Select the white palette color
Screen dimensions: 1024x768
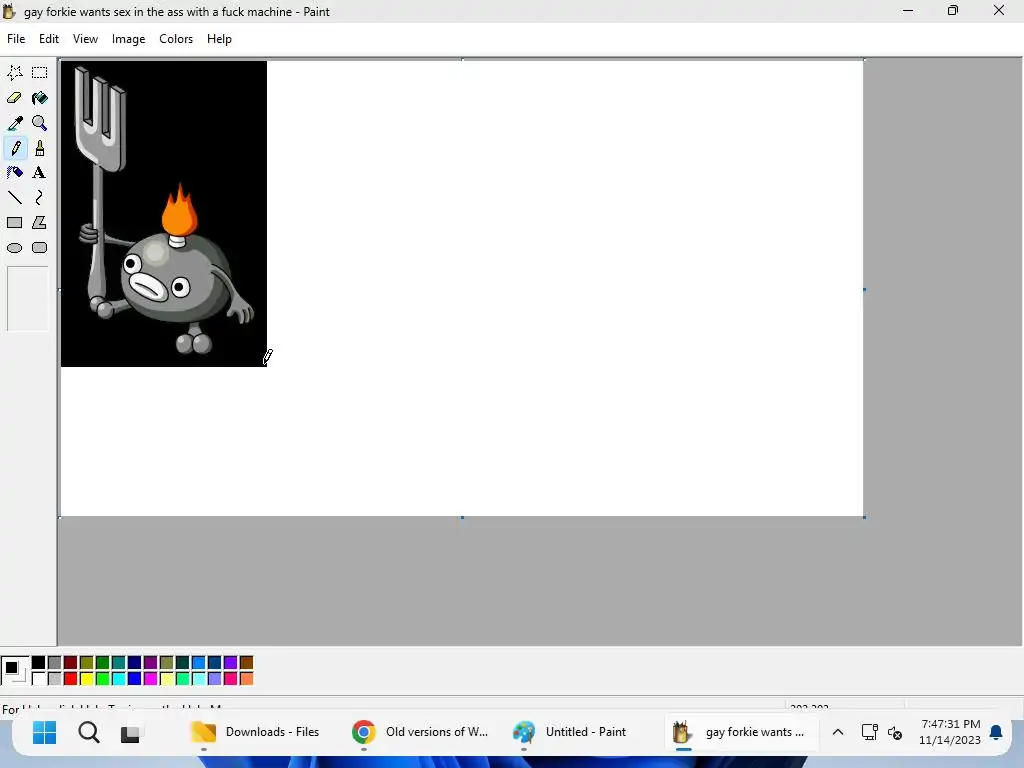[x=39, y=679]
